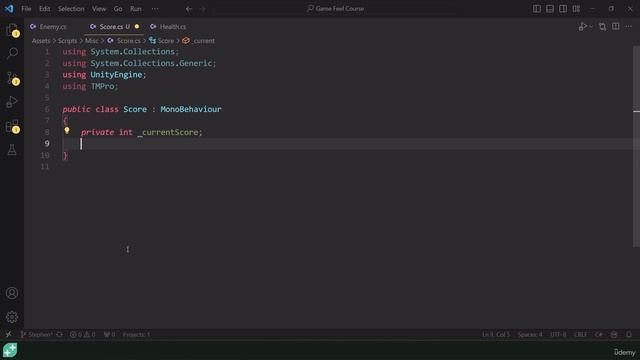Open notifications bell in status bar
This screenshot has height=360, width=640.
pos(629,334)
